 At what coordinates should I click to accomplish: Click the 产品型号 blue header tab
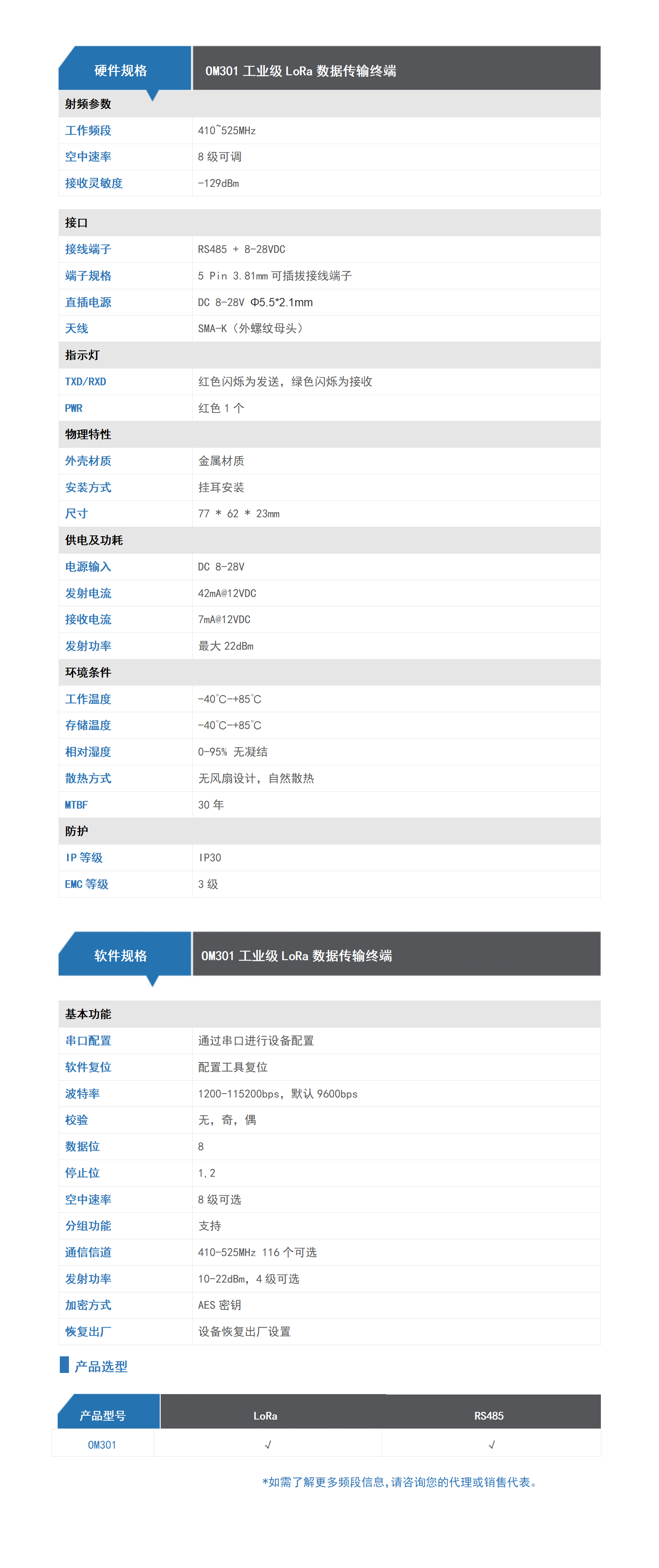[x=102, y=1415]
